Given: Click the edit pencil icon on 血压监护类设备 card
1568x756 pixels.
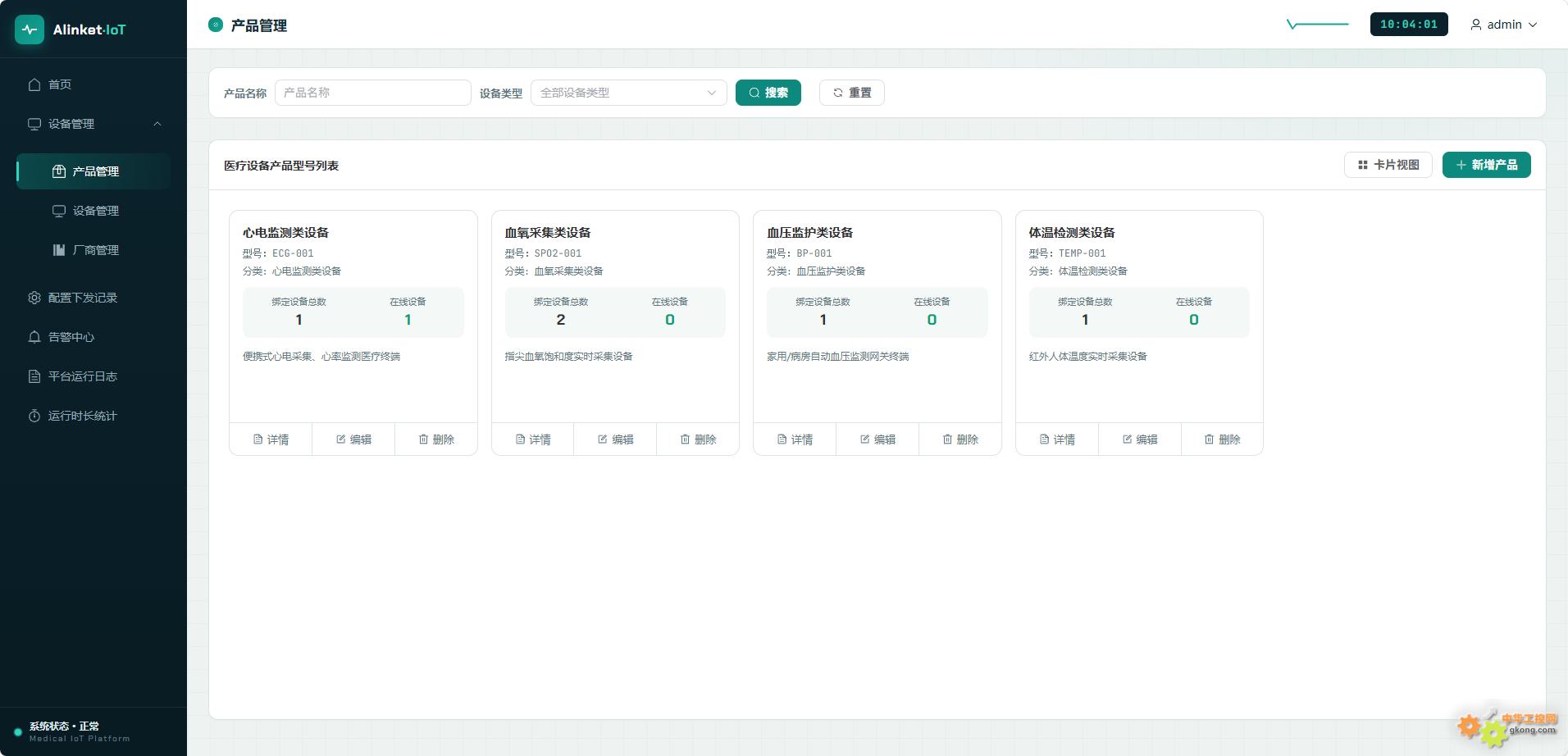Looking at the screenshot, I should point(865,439).
